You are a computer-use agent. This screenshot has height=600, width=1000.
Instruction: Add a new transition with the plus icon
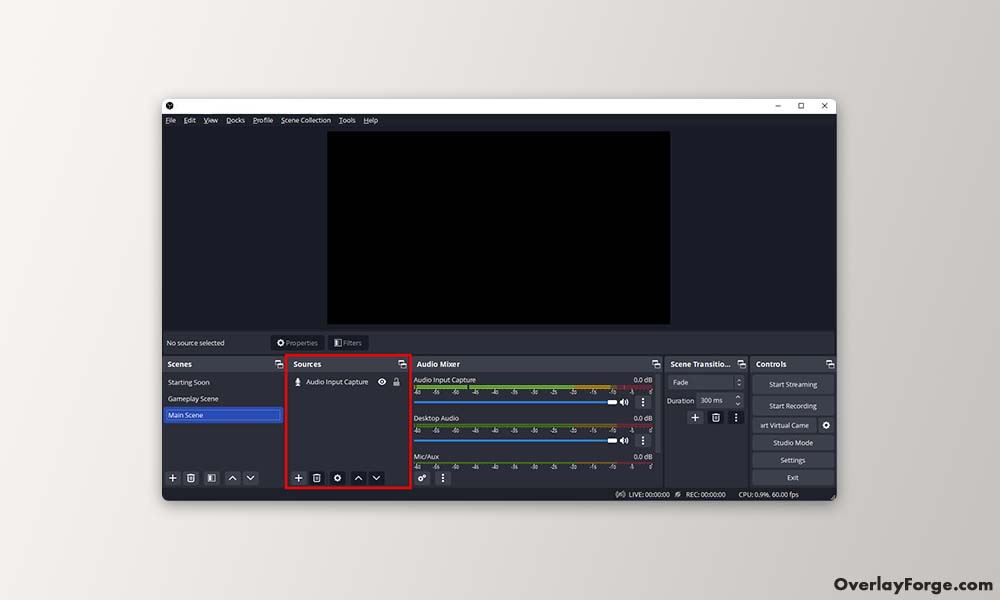[x=695, y=417]
